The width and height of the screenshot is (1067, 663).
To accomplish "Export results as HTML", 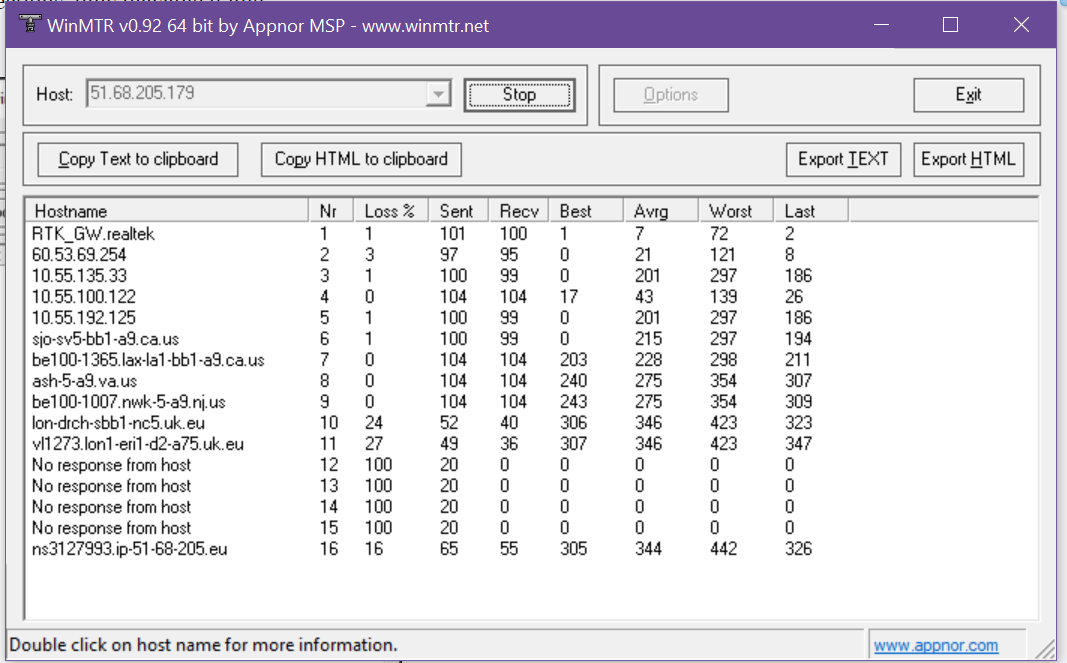I will [x=968, y=159].
